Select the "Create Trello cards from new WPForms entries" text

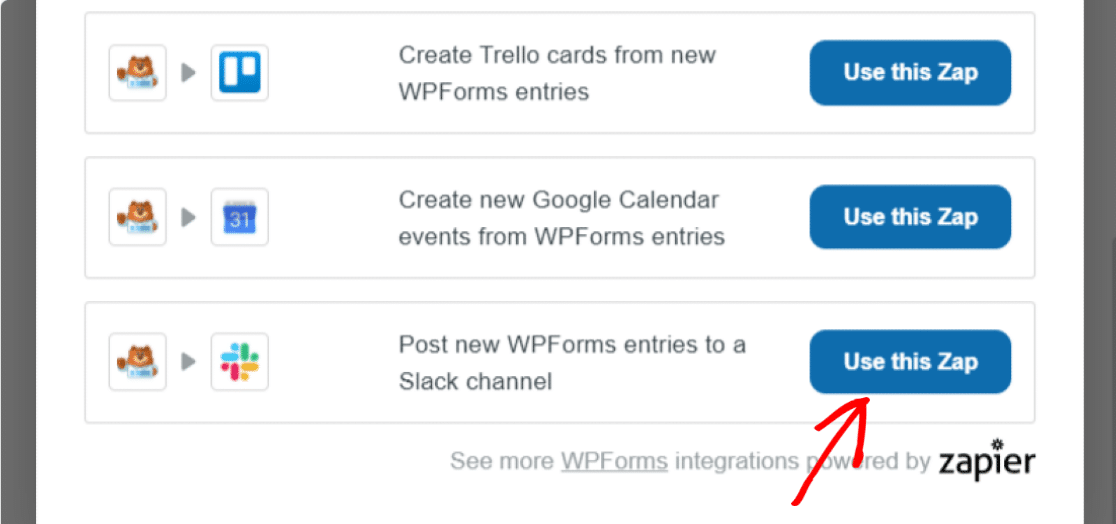click(x=557, y=73)
